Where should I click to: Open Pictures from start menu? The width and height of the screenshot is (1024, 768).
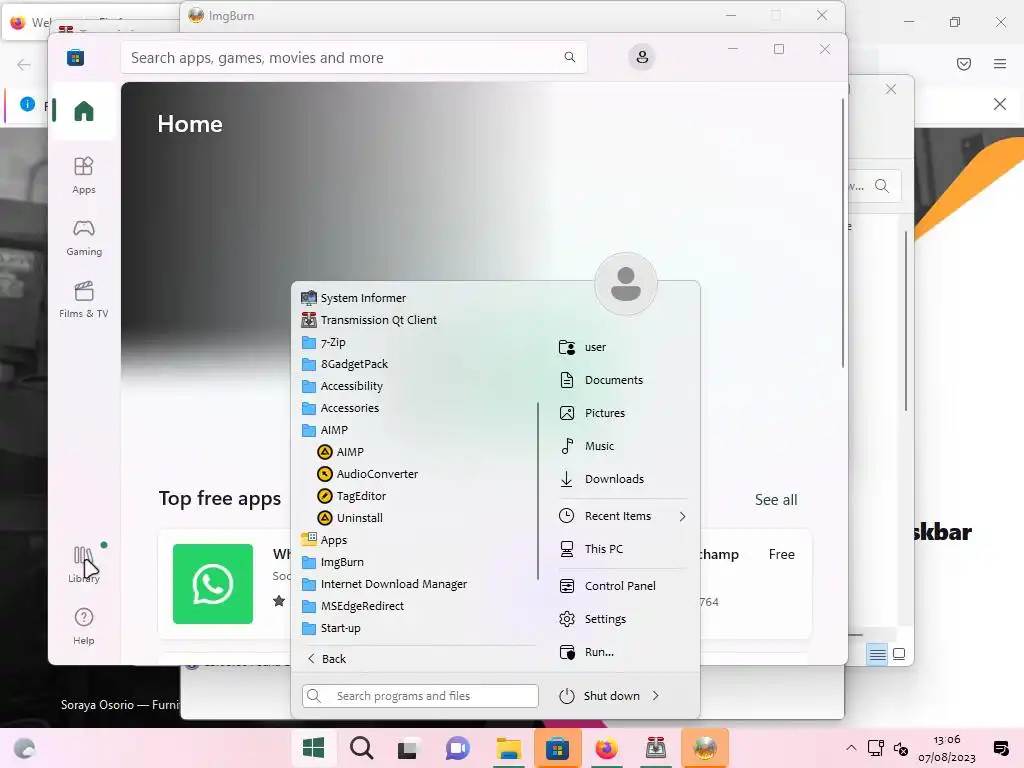pos(592,413)
